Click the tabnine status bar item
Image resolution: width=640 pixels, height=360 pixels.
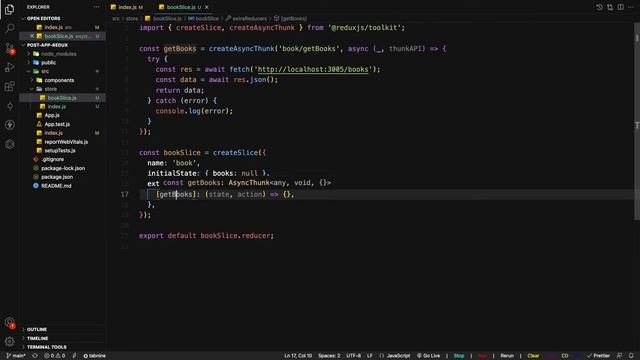click(x=94, y=356)
